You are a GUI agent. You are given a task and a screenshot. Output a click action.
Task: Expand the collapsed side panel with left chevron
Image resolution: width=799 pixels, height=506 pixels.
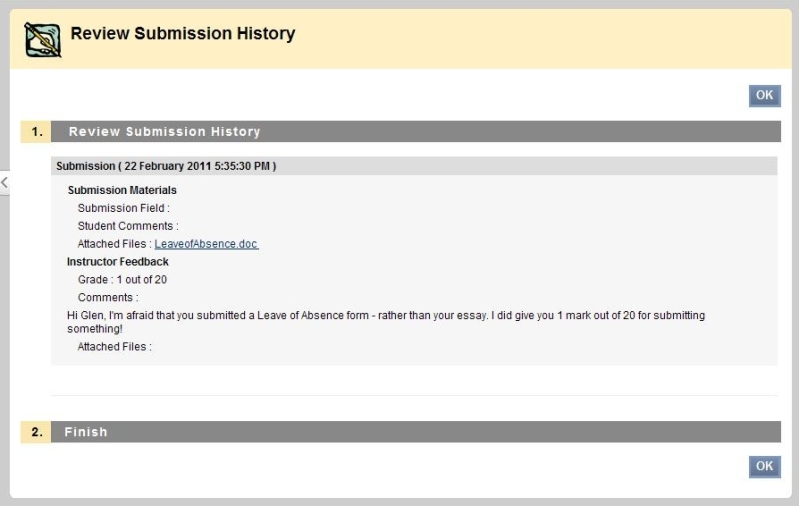point(5,182)
